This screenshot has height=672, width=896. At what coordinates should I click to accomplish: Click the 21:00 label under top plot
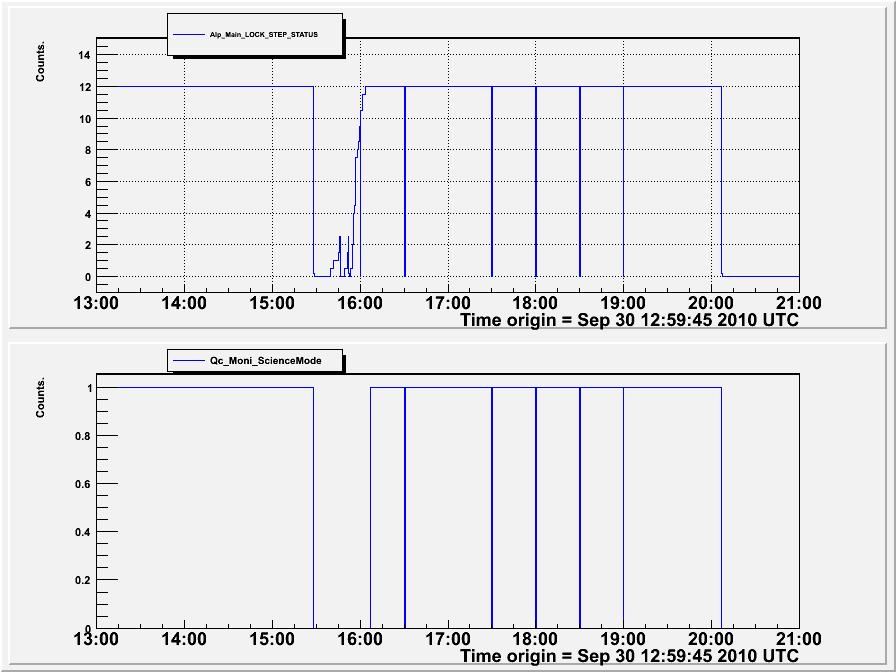(x=799, y=303)
